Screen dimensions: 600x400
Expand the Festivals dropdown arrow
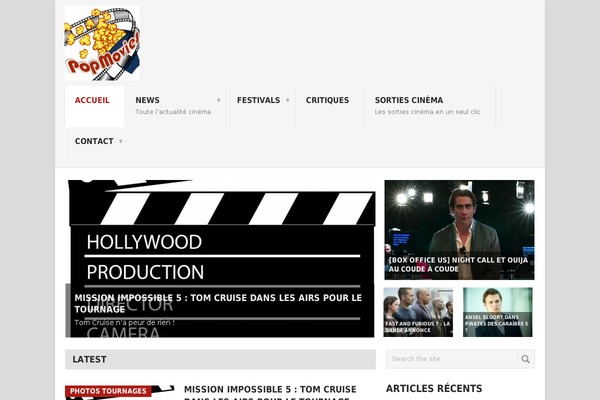pos(287,100)
